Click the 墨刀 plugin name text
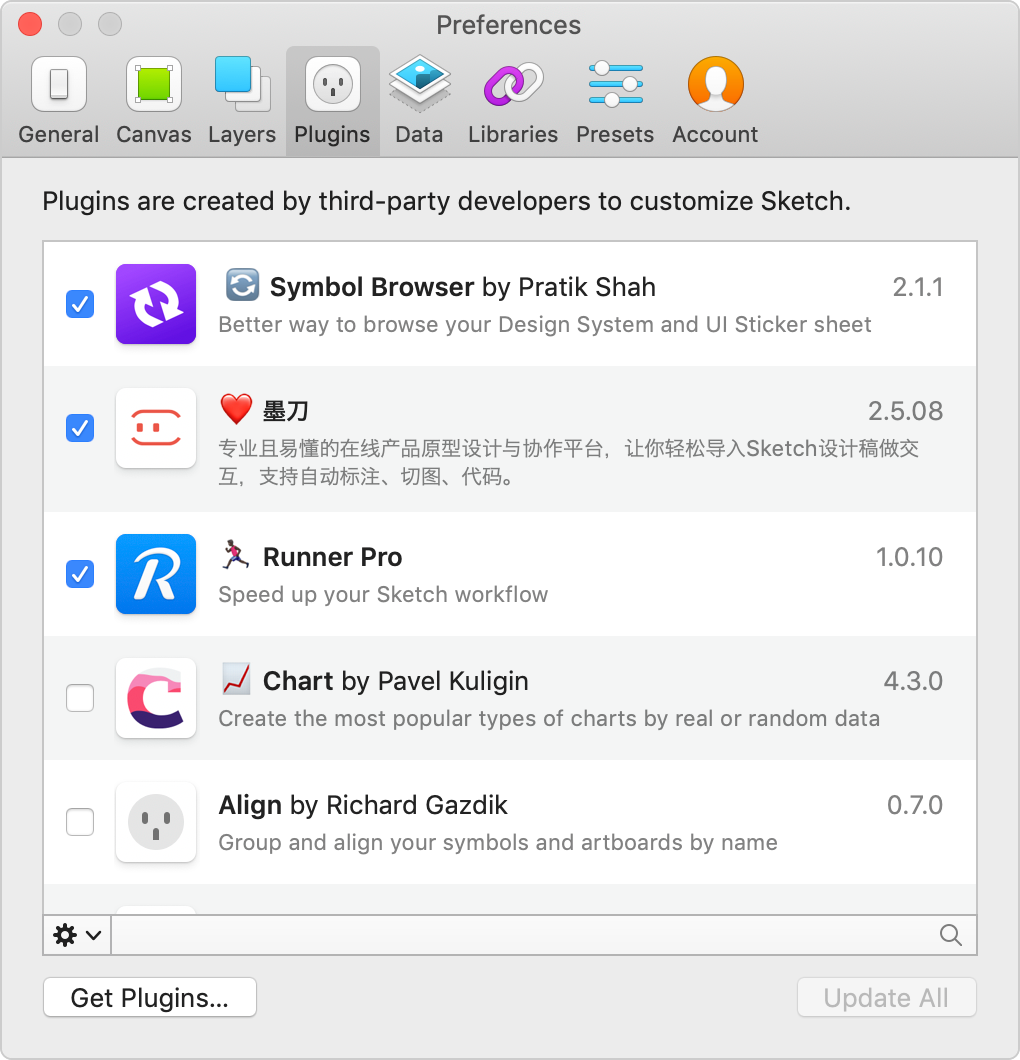The height and width of the screenshot is (1060, 1020). tap(286, 411)
